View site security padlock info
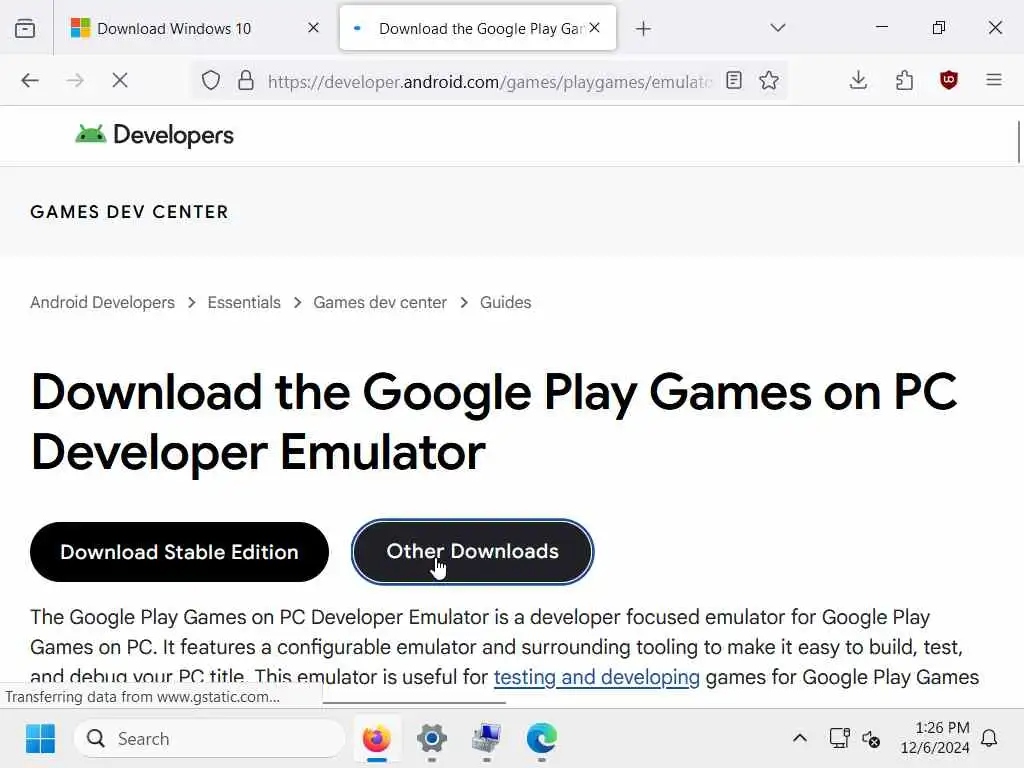Viewport: 1024px width, 768px height. 246,80
